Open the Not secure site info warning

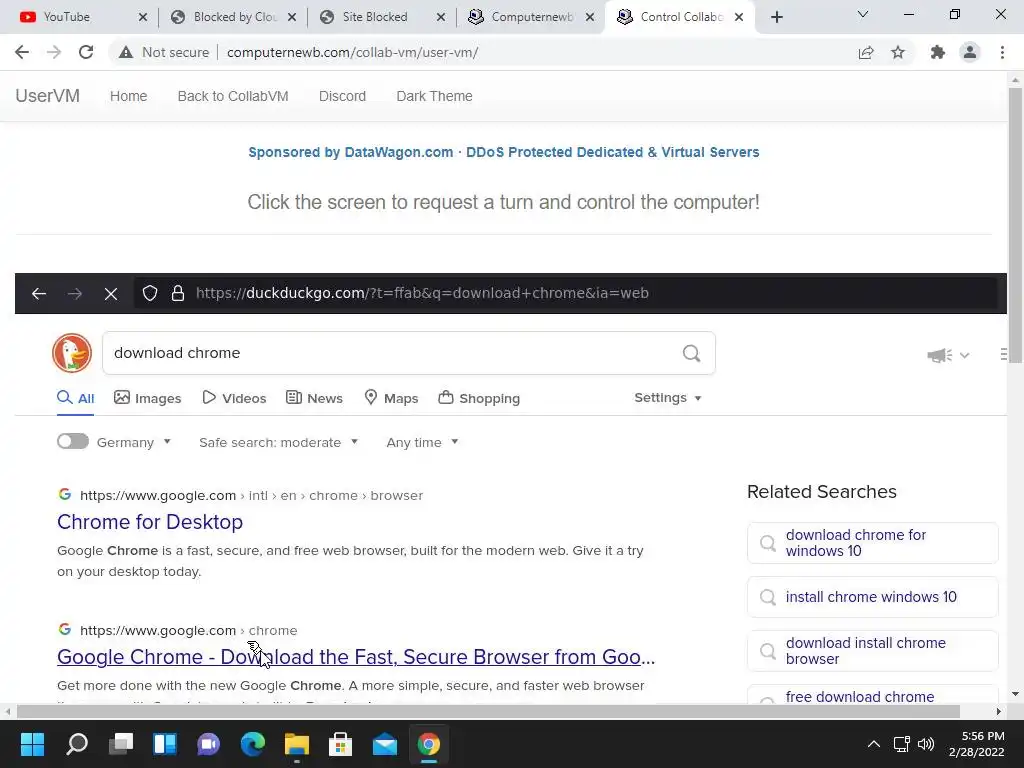164,52
